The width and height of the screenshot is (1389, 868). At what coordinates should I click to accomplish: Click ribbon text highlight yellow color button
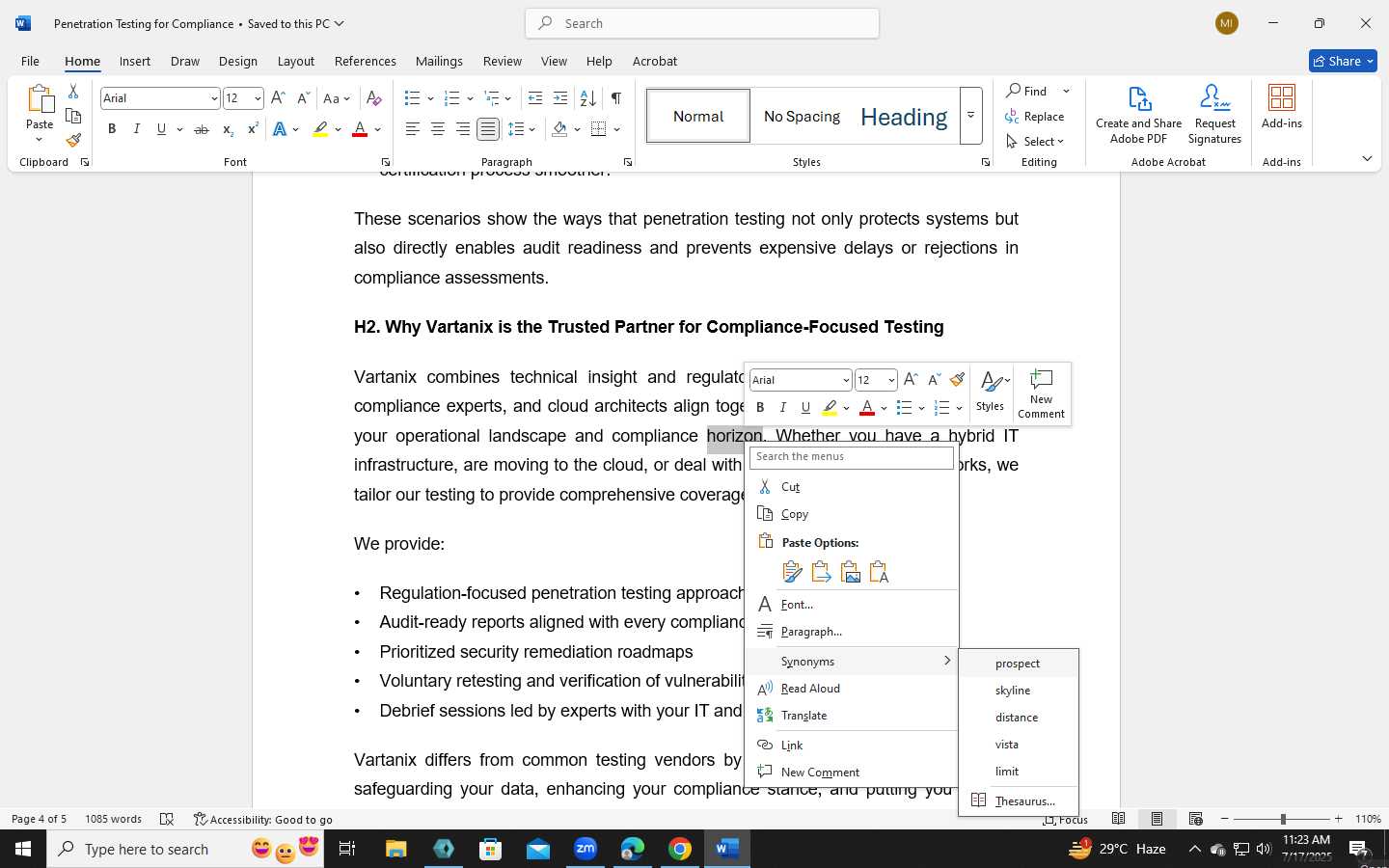point(321,129)
